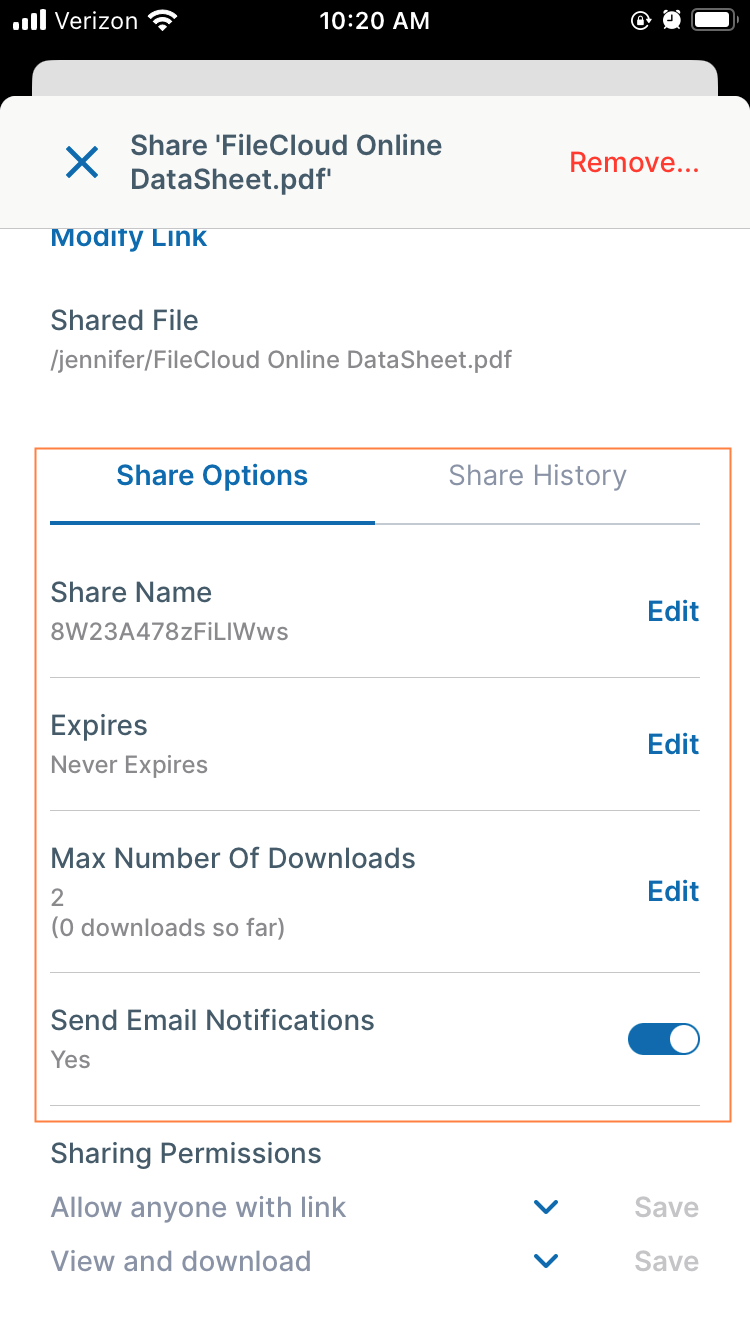Edit the Expires setting
This screenshot has width=750, height=1334.
(x=673, y=744)
